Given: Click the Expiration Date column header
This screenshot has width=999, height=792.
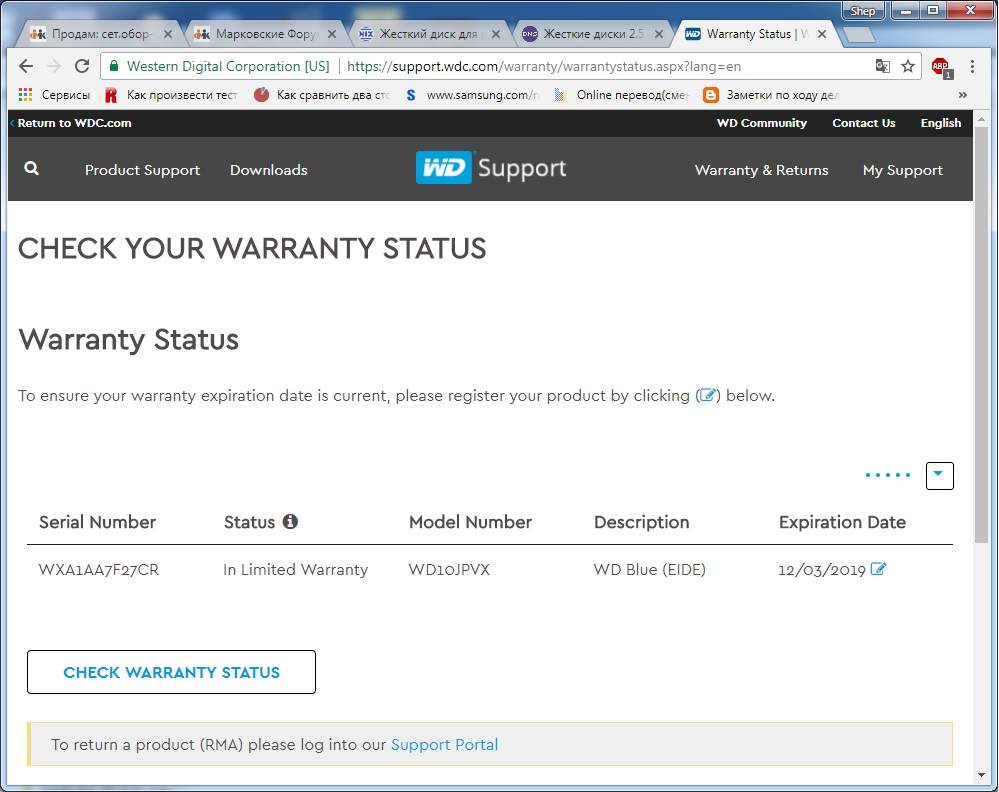Looking at the screenshot, I should tap(842, 522).
